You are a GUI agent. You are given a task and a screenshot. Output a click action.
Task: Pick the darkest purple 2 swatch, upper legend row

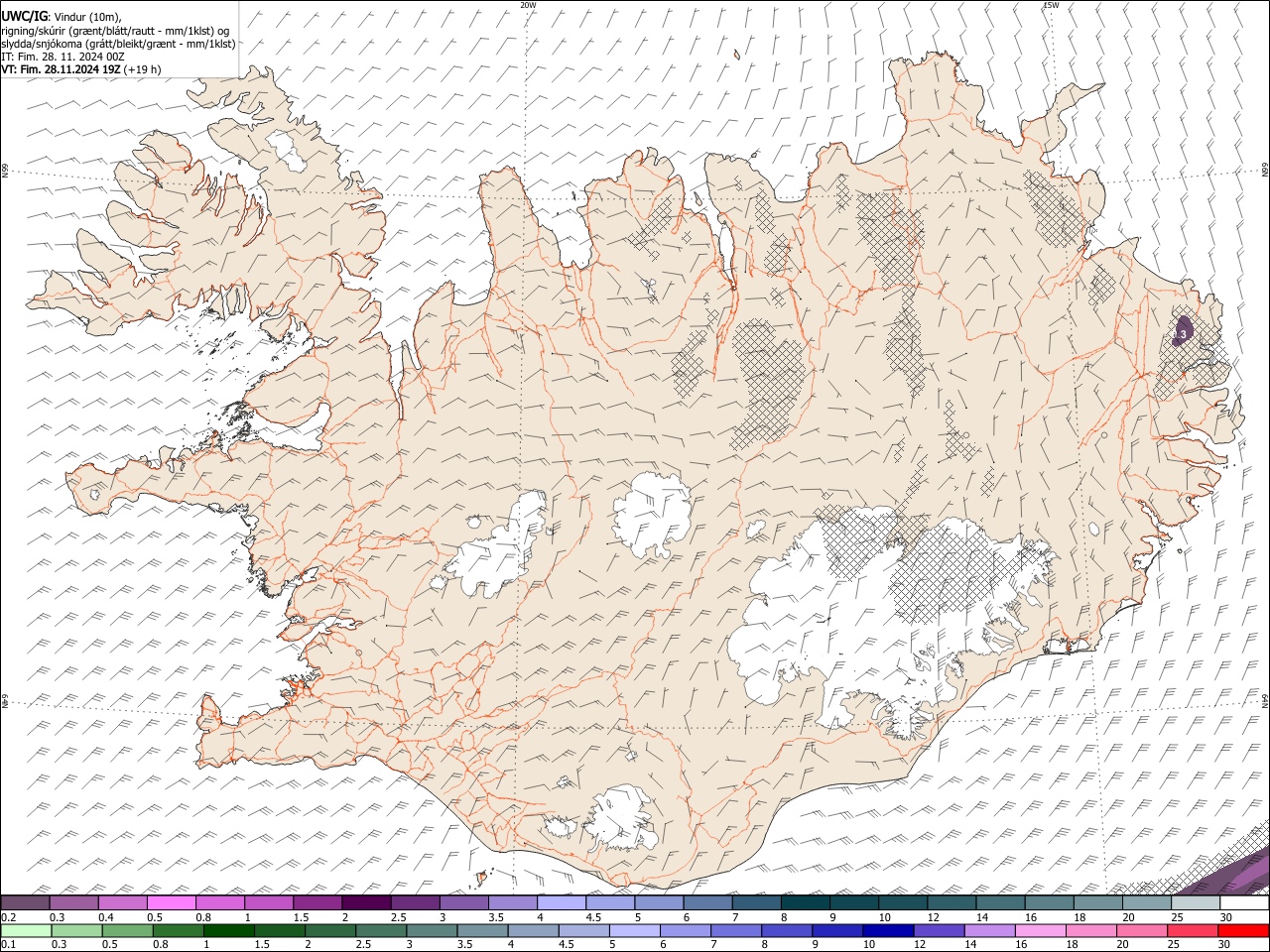point(366,903)
